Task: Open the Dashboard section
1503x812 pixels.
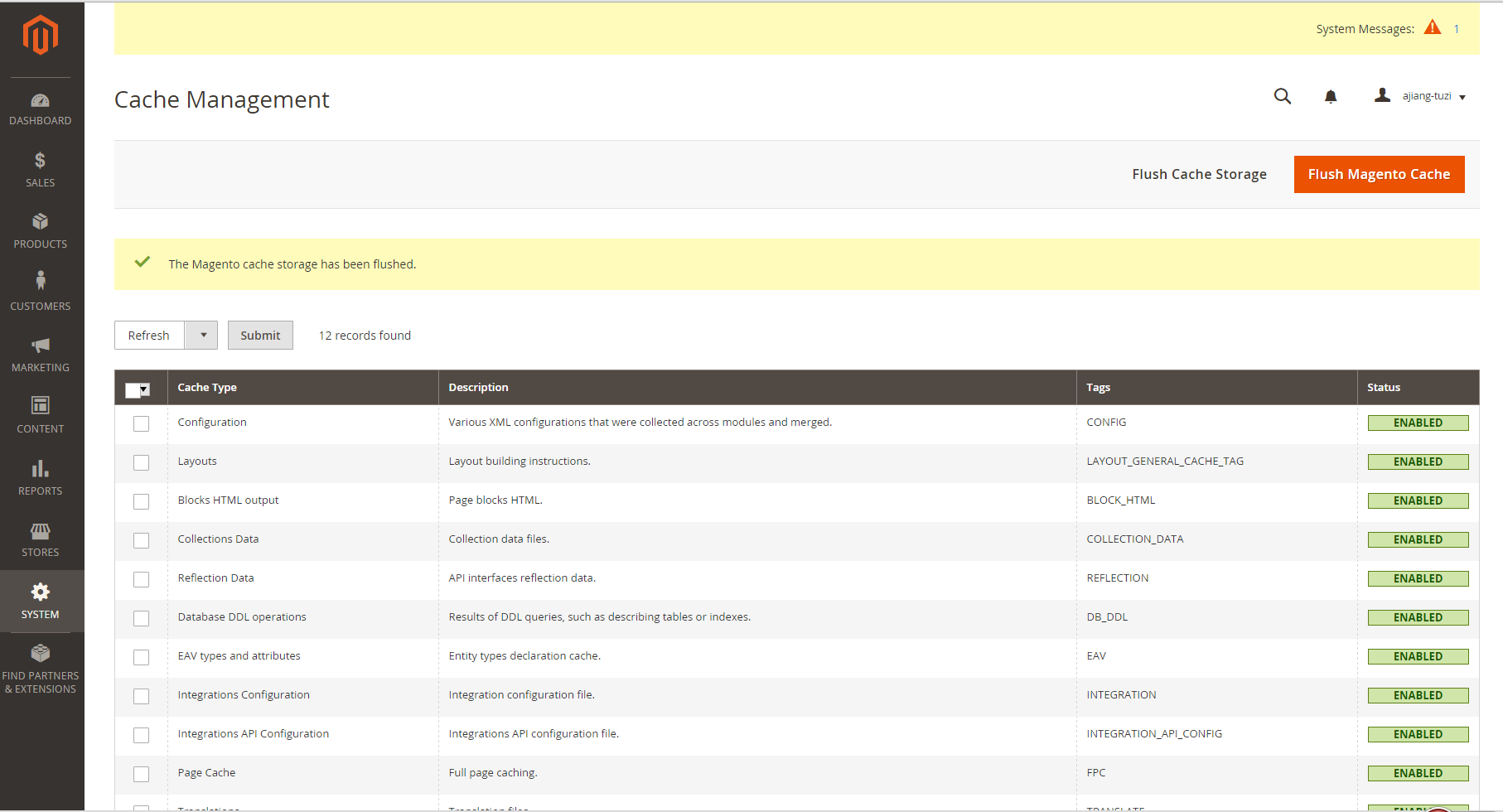Action: pyautogui.click(x=41, y=109)
